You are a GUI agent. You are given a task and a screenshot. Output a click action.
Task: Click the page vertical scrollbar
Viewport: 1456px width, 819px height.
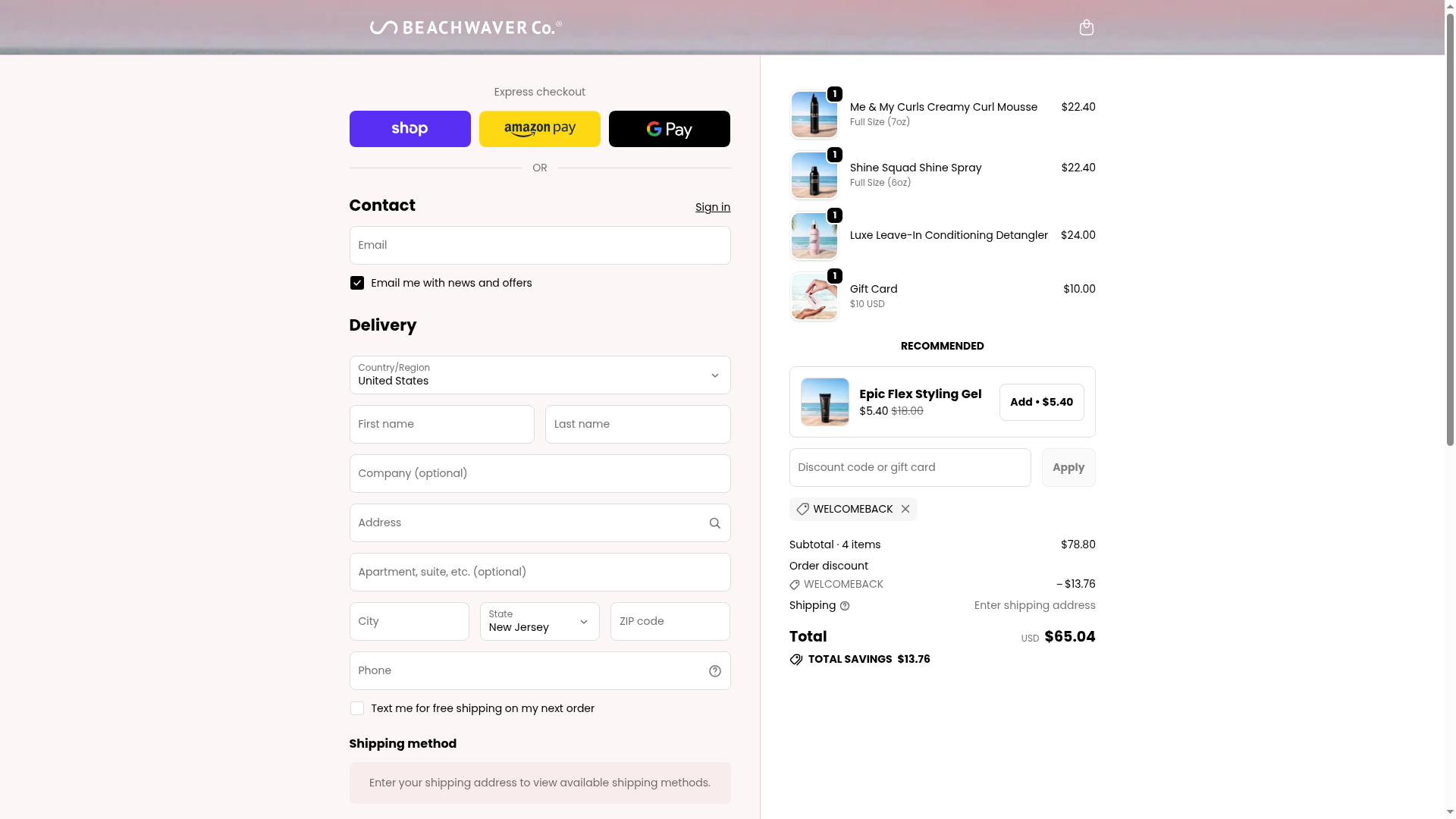pos(1450,227)
